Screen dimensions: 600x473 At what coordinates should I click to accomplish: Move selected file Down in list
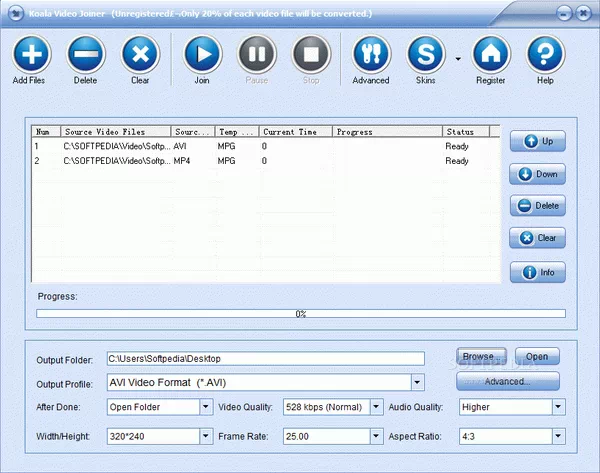pyautogui.click(x=537, y=174)
